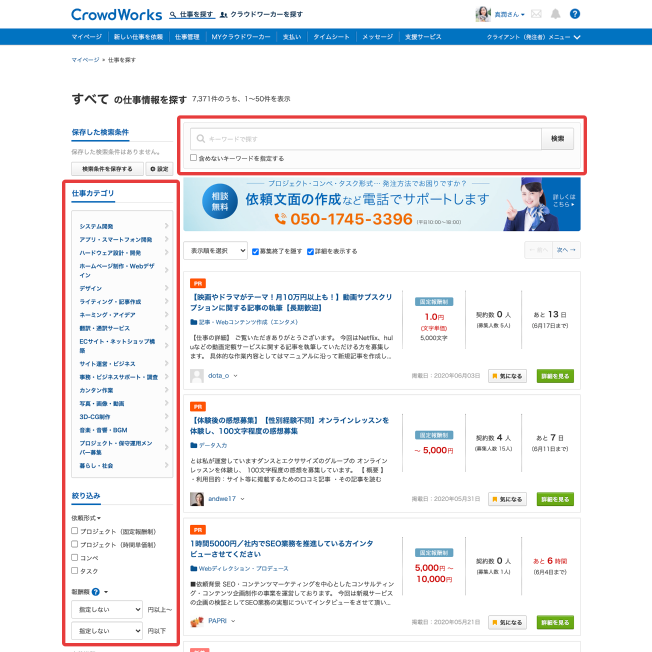Check the コンペ filter checkbox
Viewport: 652px width, 652px height.
75,558
